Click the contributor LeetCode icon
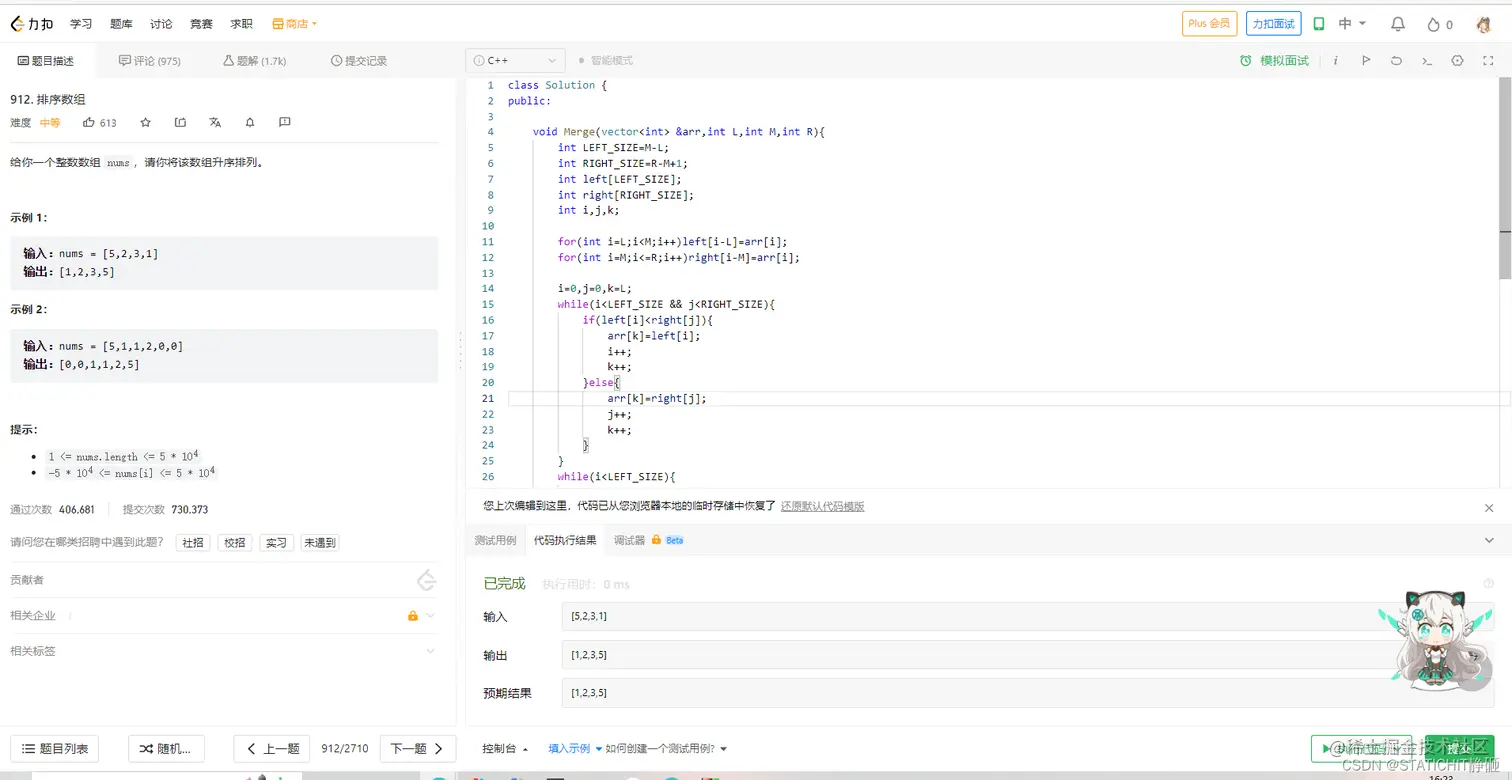 pyautogui.click(x=427, y=580)
